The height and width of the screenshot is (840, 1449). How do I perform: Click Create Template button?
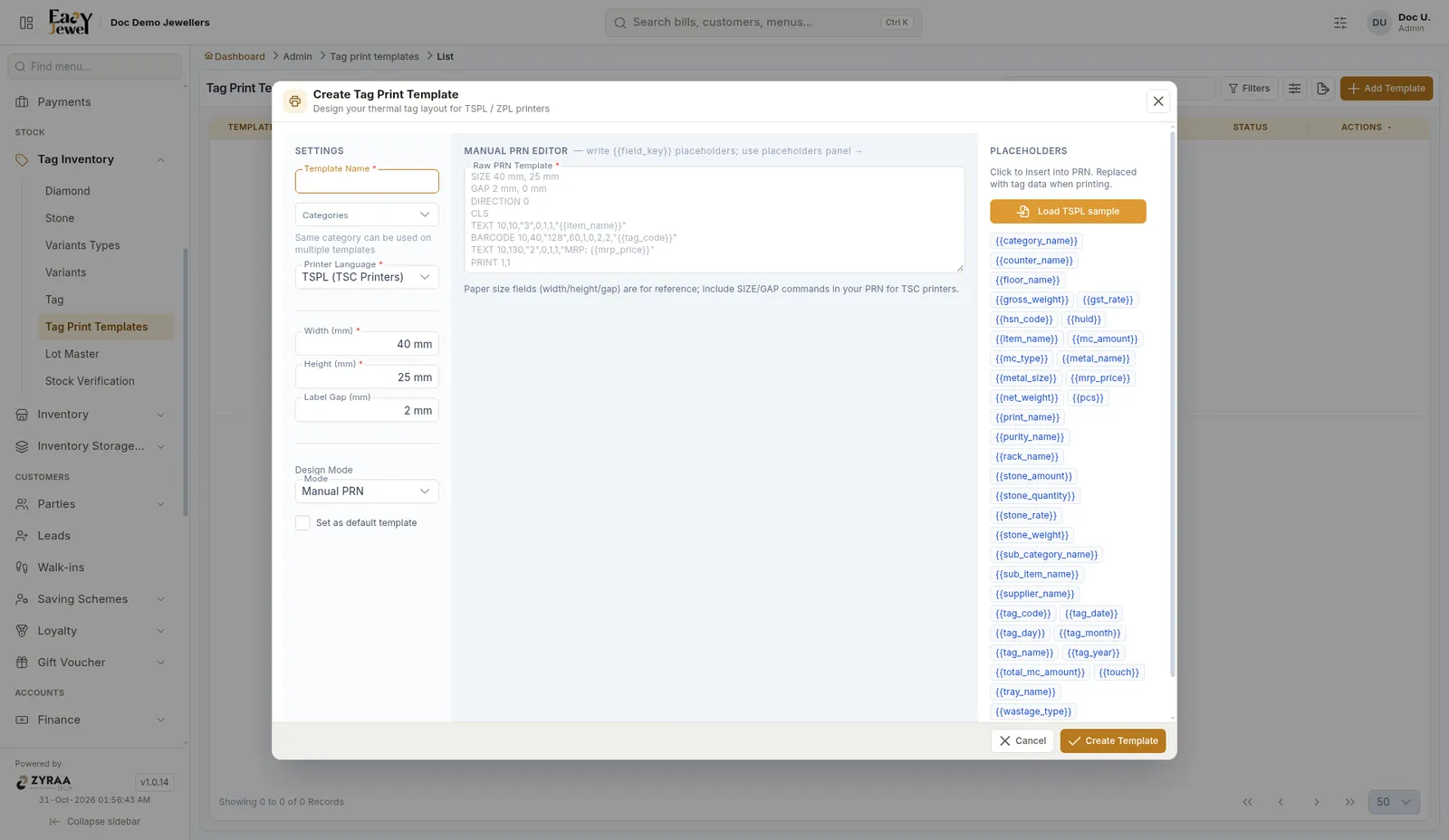(x=1113, y=740)
